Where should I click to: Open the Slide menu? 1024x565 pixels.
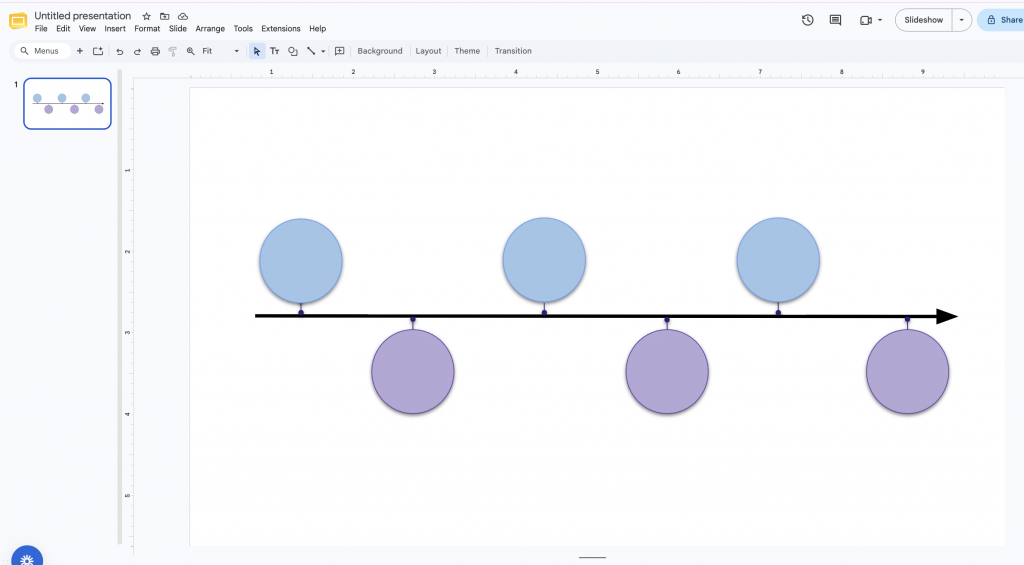[x=178, y=29]
